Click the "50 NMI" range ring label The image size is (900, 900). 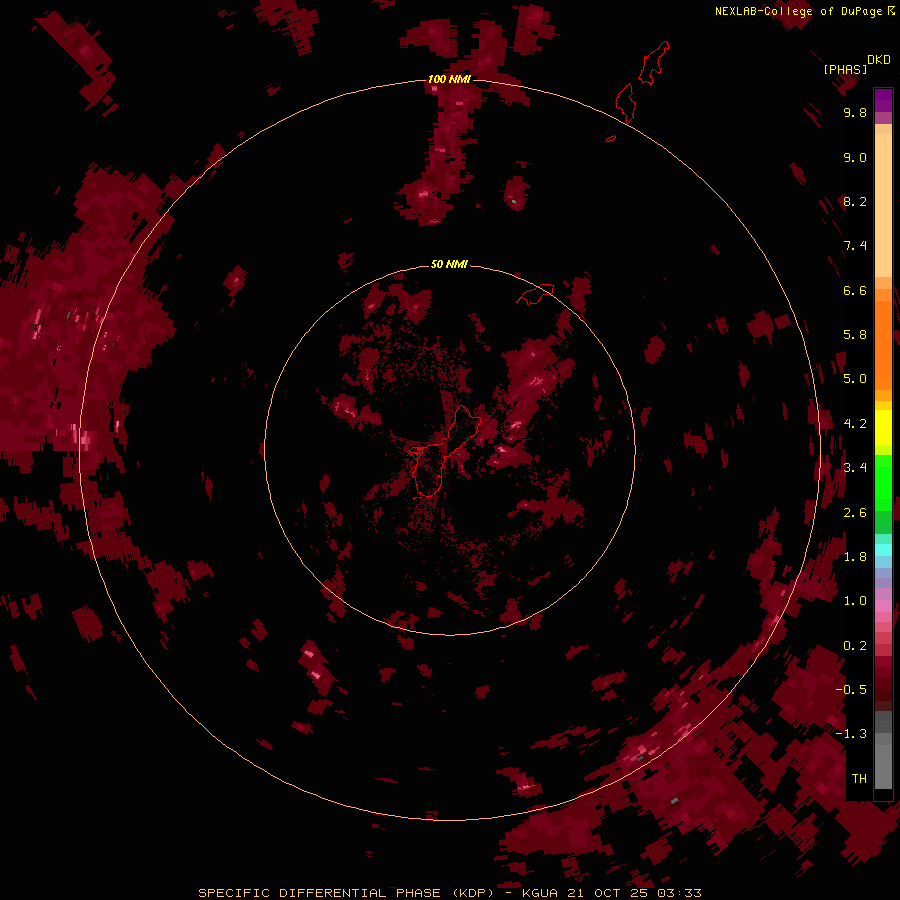coord(449,264)
